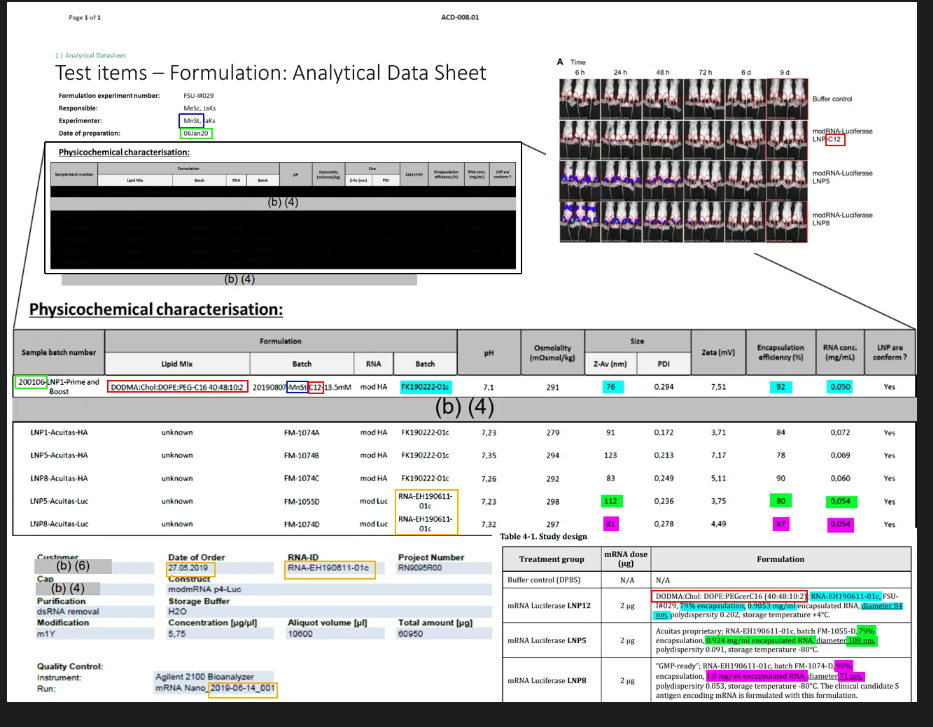Select the page title Test items – Formulation
Viewport: 933px width, 727px height.
[270, 73]
